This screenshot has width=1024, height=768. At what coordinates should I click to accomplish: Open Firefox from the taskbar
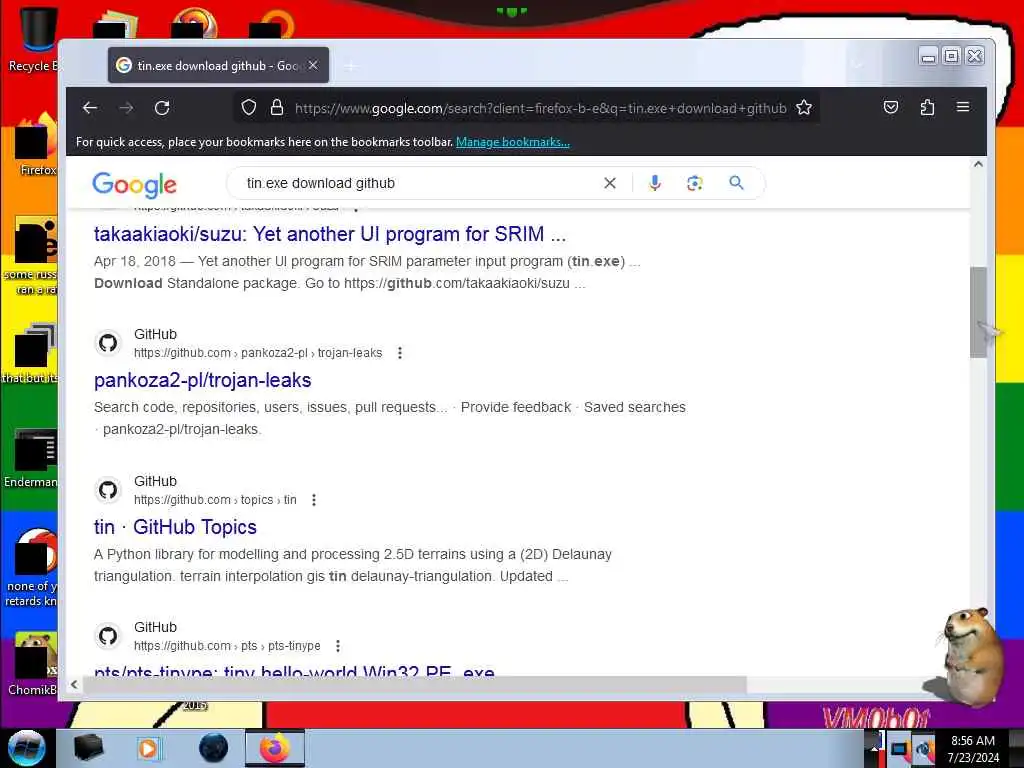tap(274, 748)
